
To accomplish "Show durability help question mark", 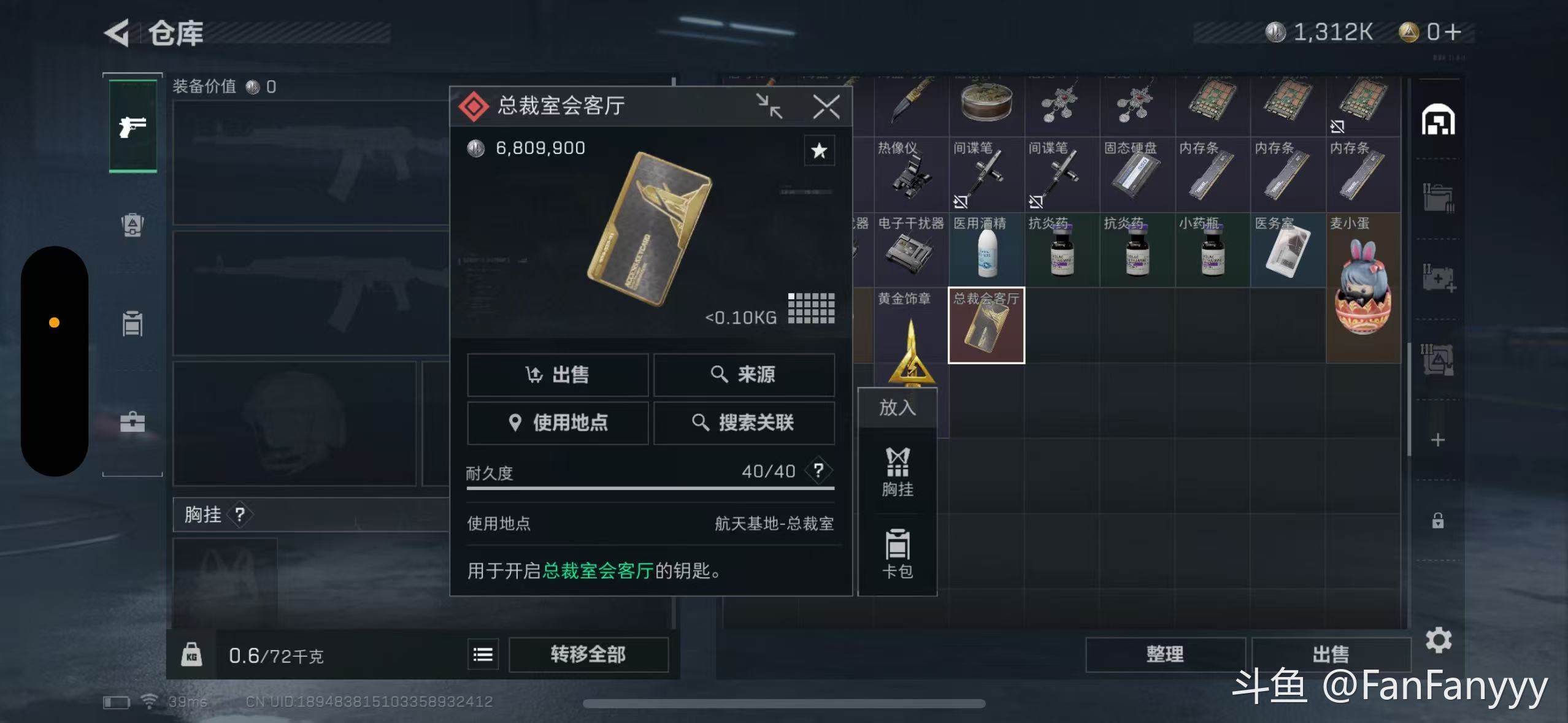I will 818,470.
